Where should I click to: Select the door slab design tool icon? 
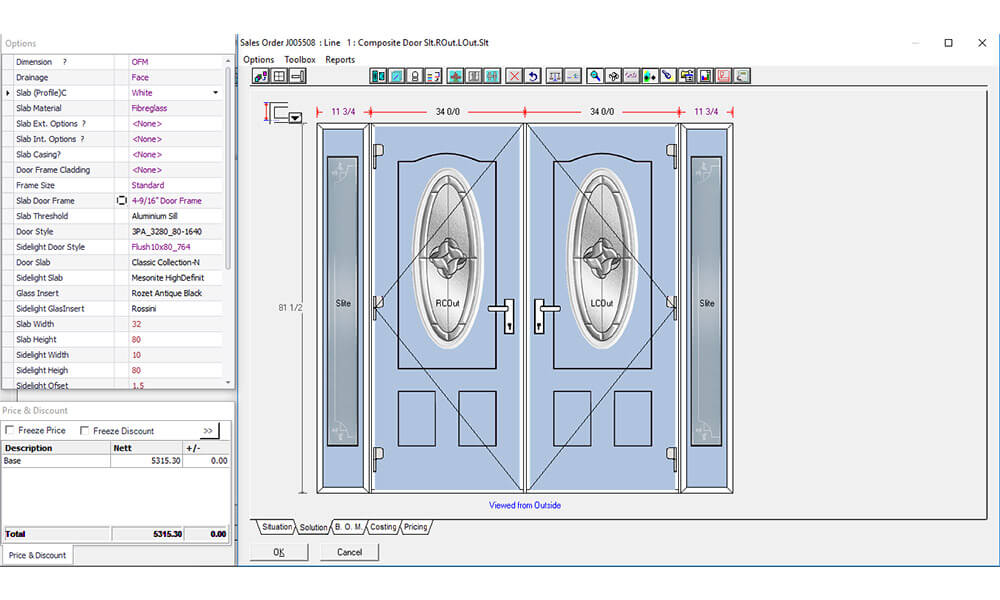tap(376, 75)
